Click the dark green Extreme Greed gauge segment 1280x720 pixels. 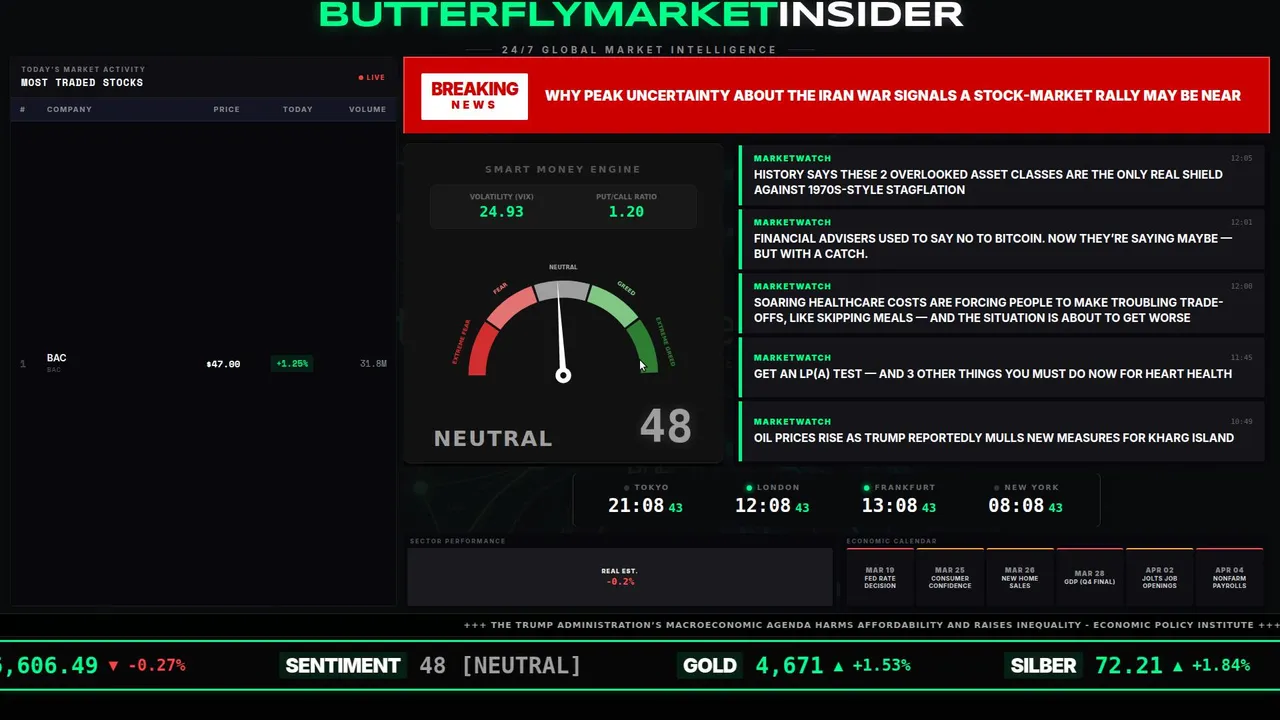642,345
